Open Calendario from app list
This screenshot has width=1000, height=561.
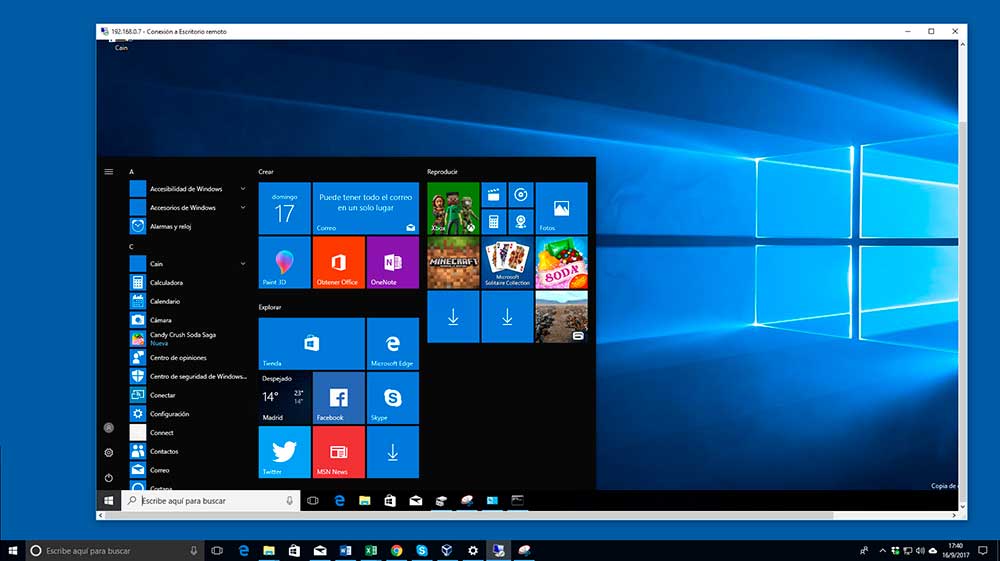(x=189, y=301)
